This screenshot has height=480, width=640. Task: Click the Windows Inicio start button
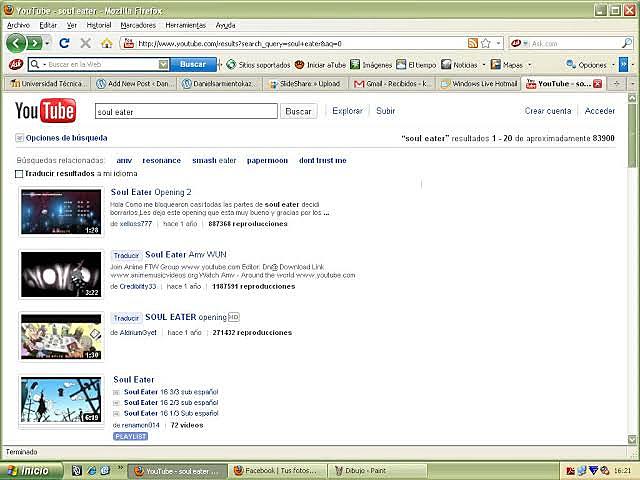point(31,471)
